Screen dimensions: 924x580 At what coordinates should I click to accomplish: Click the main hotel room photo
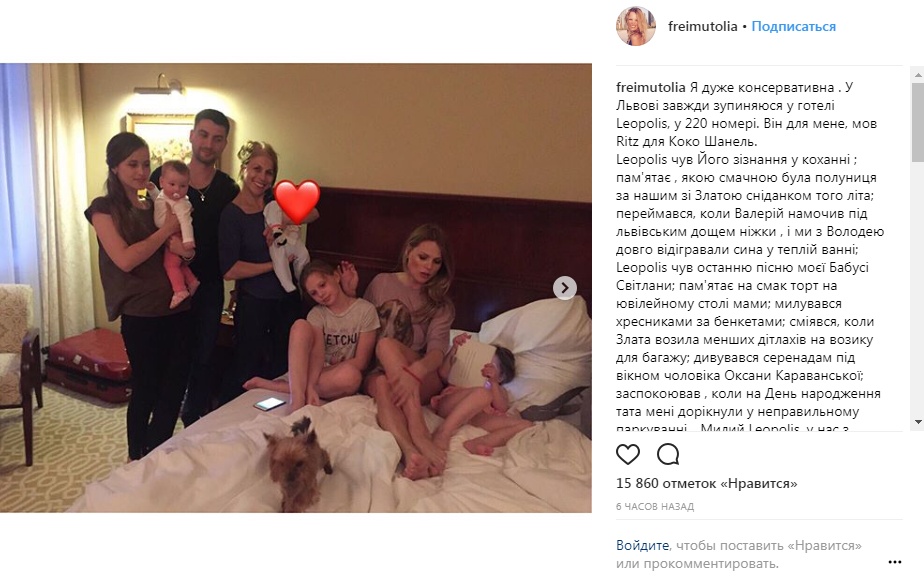[x=296, y=288]
